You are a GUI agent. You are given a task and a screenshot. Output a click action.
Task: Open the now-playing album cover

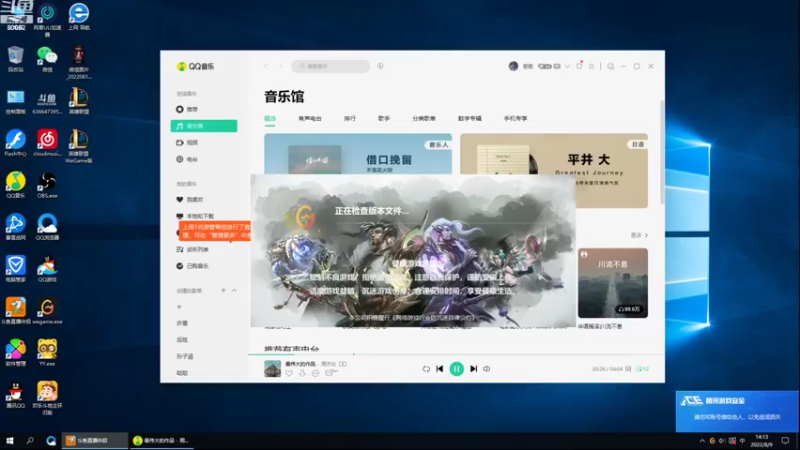pos(272,368)
